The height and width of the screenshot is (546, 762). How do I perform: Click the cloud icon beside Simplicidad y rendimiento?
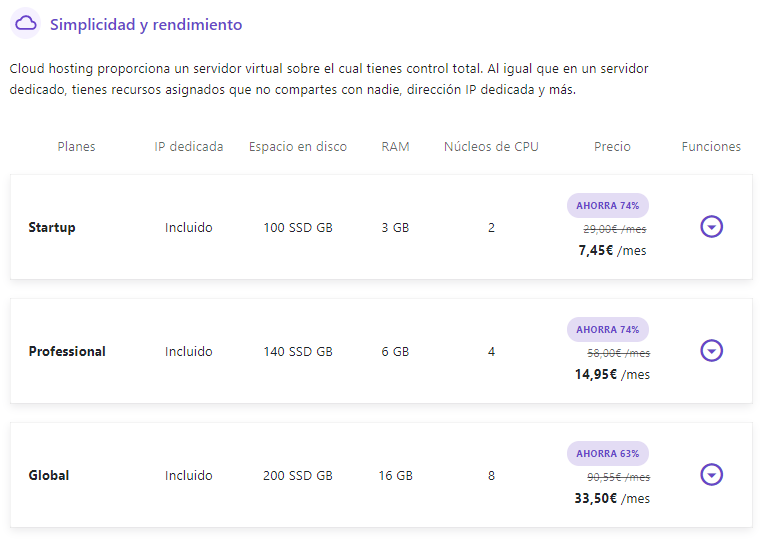click(25, 23)
